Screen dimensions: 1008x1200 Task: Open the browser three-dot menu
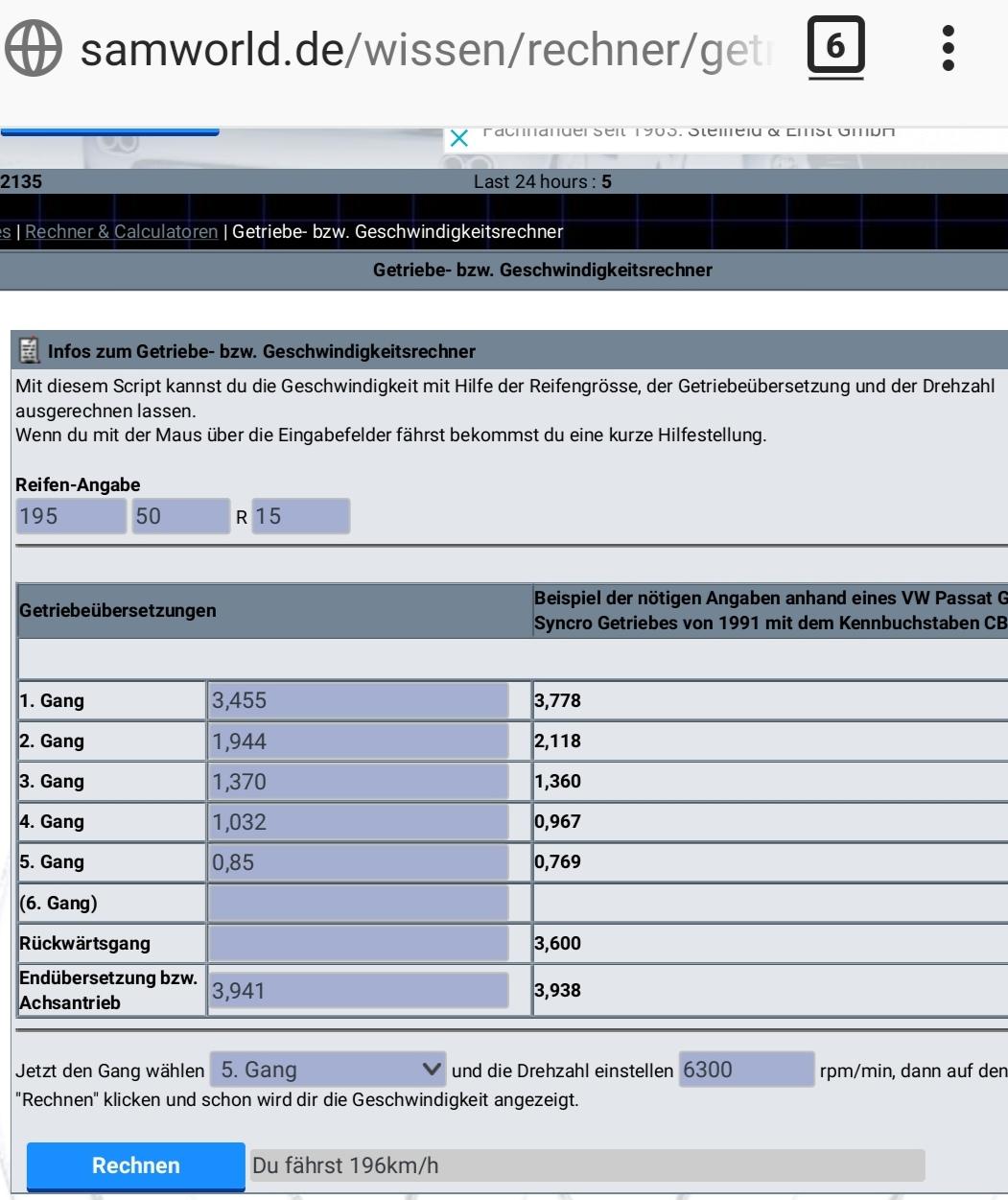(949, 47)
